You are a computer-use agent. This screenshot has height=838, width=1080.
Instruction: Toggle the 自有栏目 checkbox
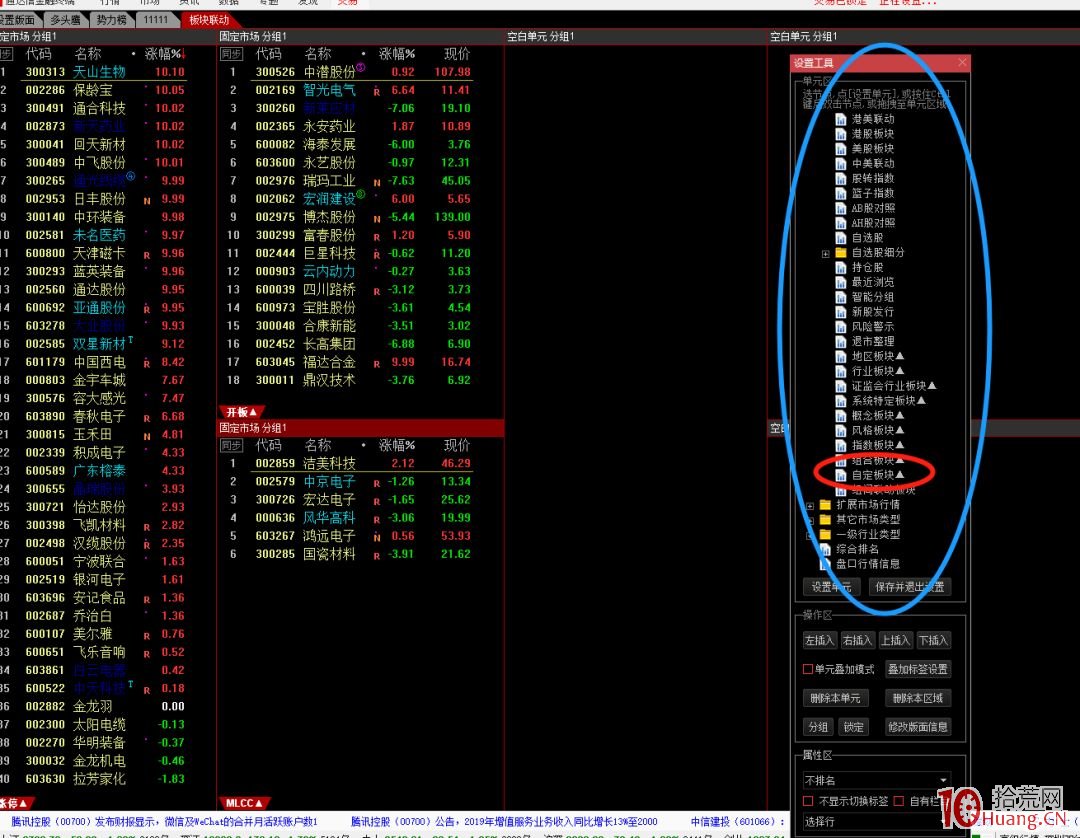pyautogui.click(x=900, y=801)
